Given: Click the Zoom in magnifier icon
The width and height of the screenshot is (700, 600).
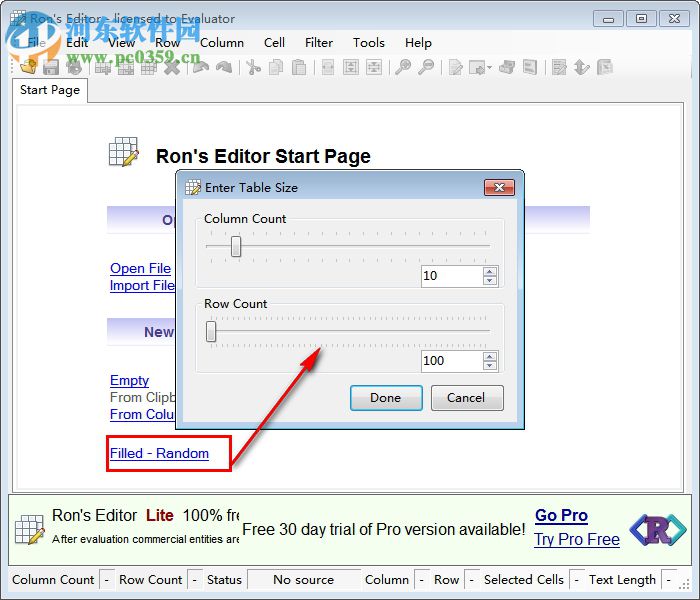Looking at the screenshot, I should click(x=403, y=67).
